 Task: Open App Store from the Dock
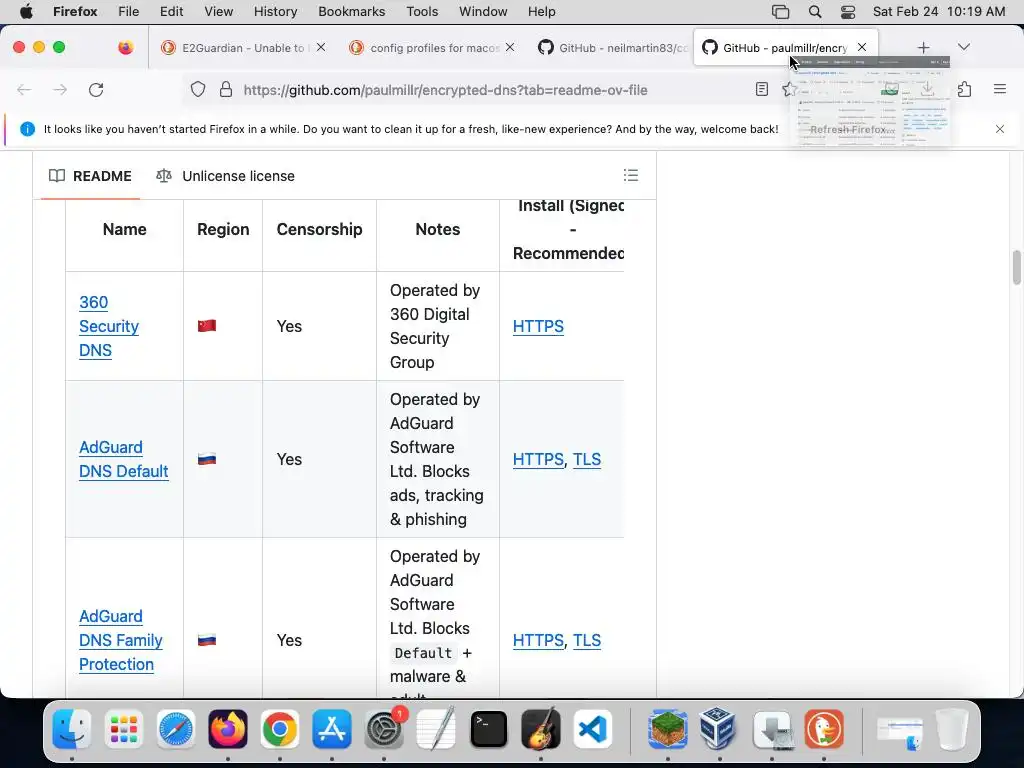(332, 729)
